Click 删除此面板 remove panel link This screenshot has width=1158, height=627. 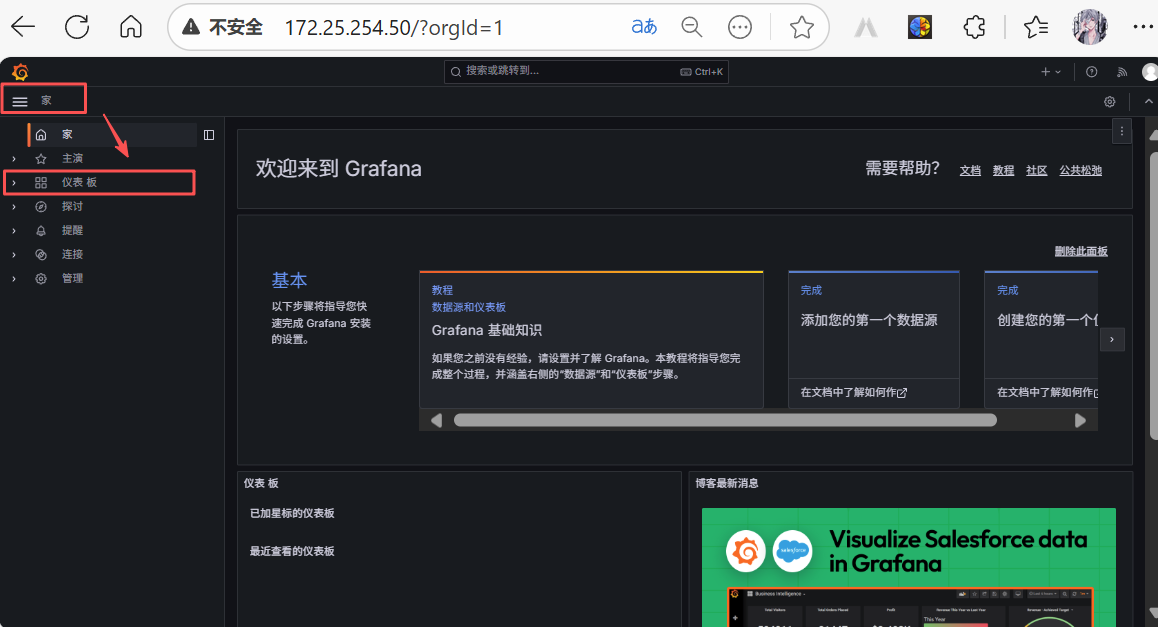1080,252
